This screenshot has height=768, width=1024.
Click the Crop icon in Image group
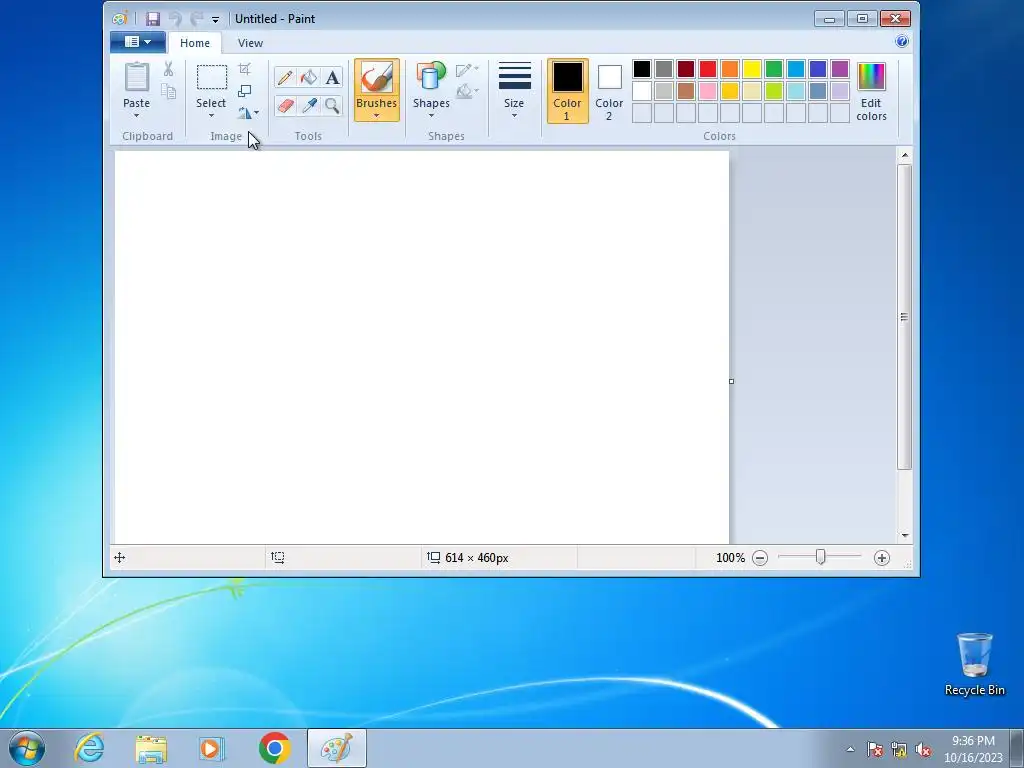click(x=244, y=69)
